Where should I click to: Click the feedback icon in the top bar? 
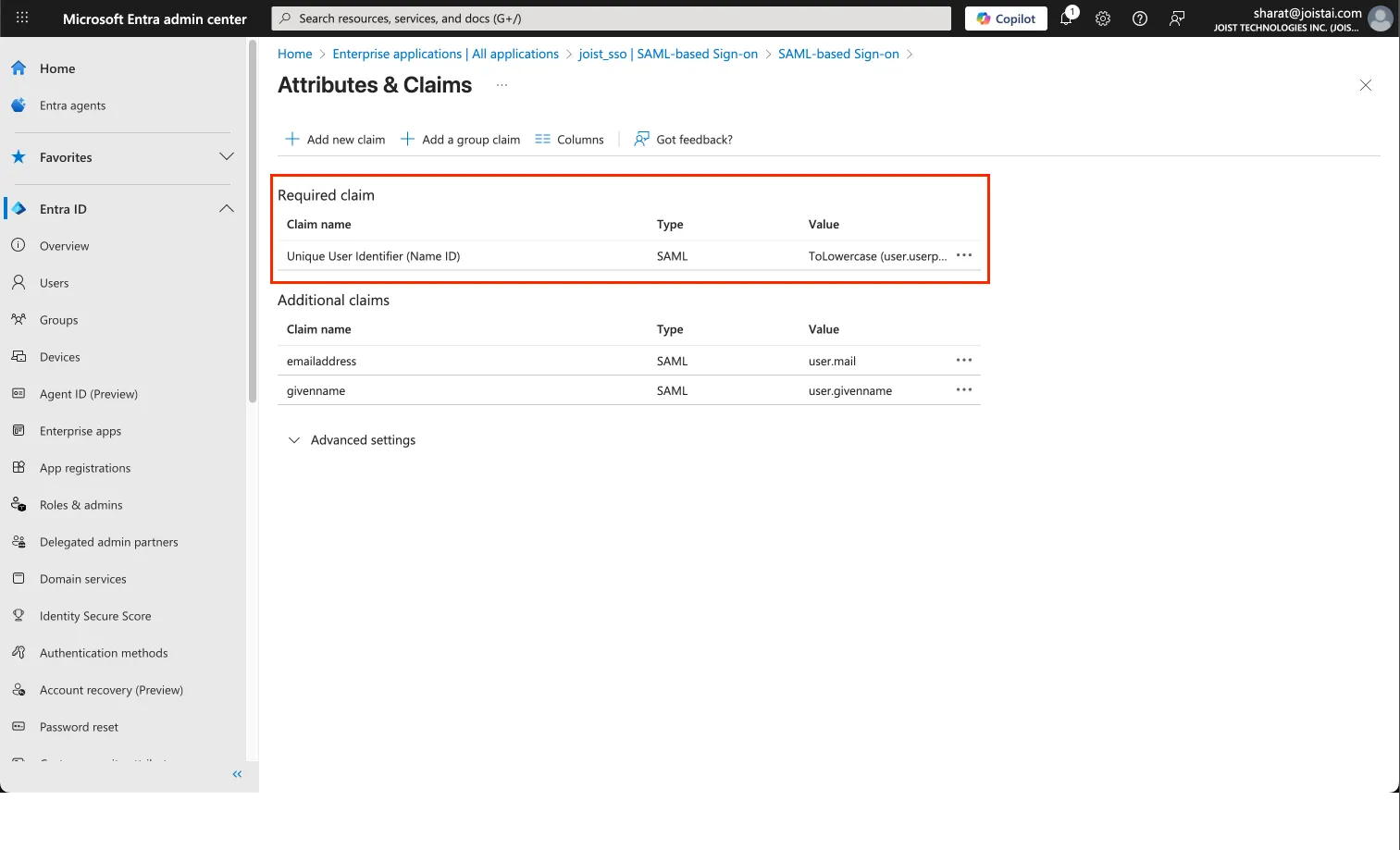click(1177, 18)
